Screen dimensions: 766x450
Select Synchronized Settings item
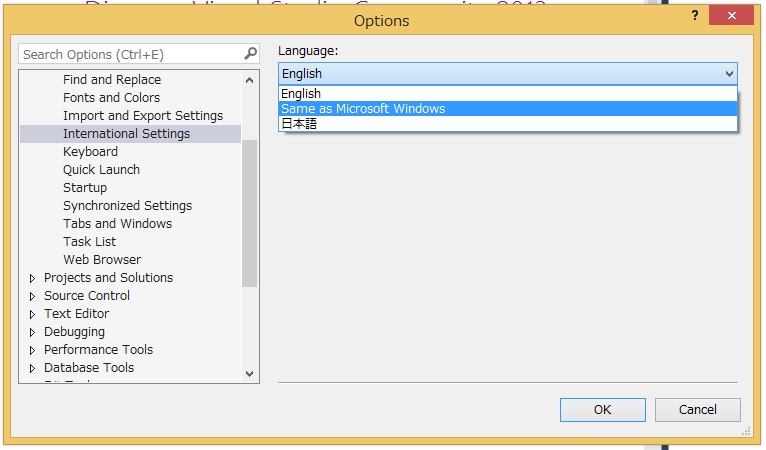[127, 206]
